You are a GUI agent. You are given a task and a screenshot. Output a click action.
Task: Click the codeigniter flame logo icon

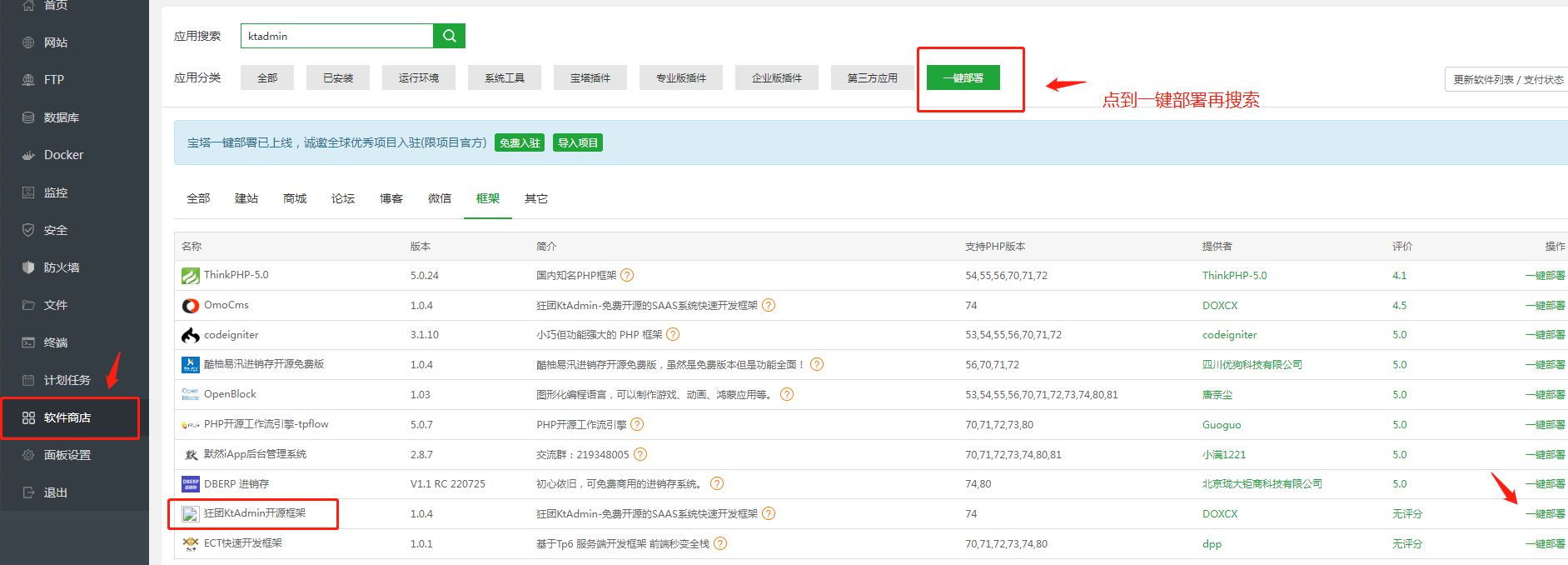tap(190, 335)
